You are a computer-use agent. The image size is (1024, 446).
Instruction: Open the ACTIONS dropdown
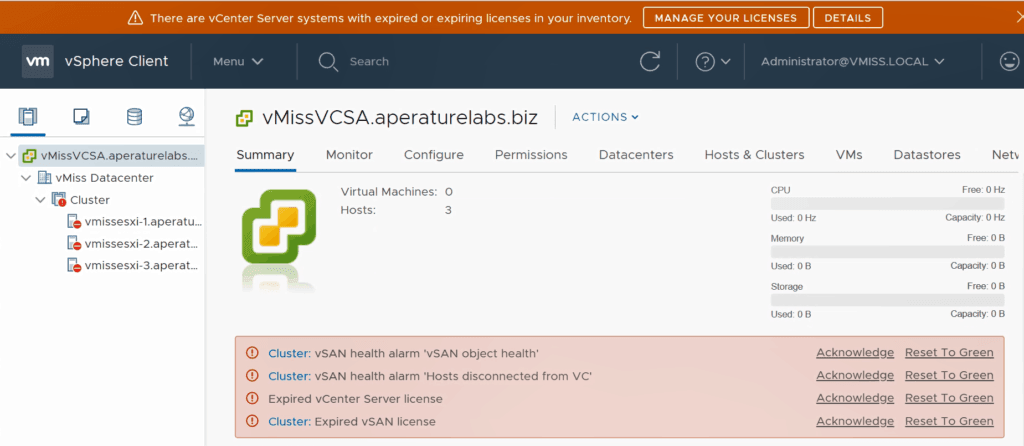[x=605, y=118]
